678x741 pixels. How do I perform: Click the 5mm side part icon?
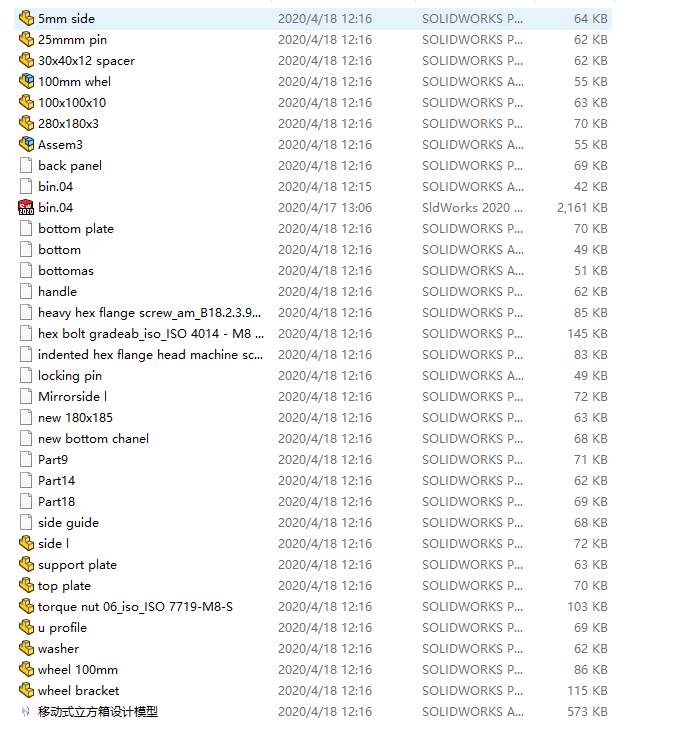[x=26, y=18]
